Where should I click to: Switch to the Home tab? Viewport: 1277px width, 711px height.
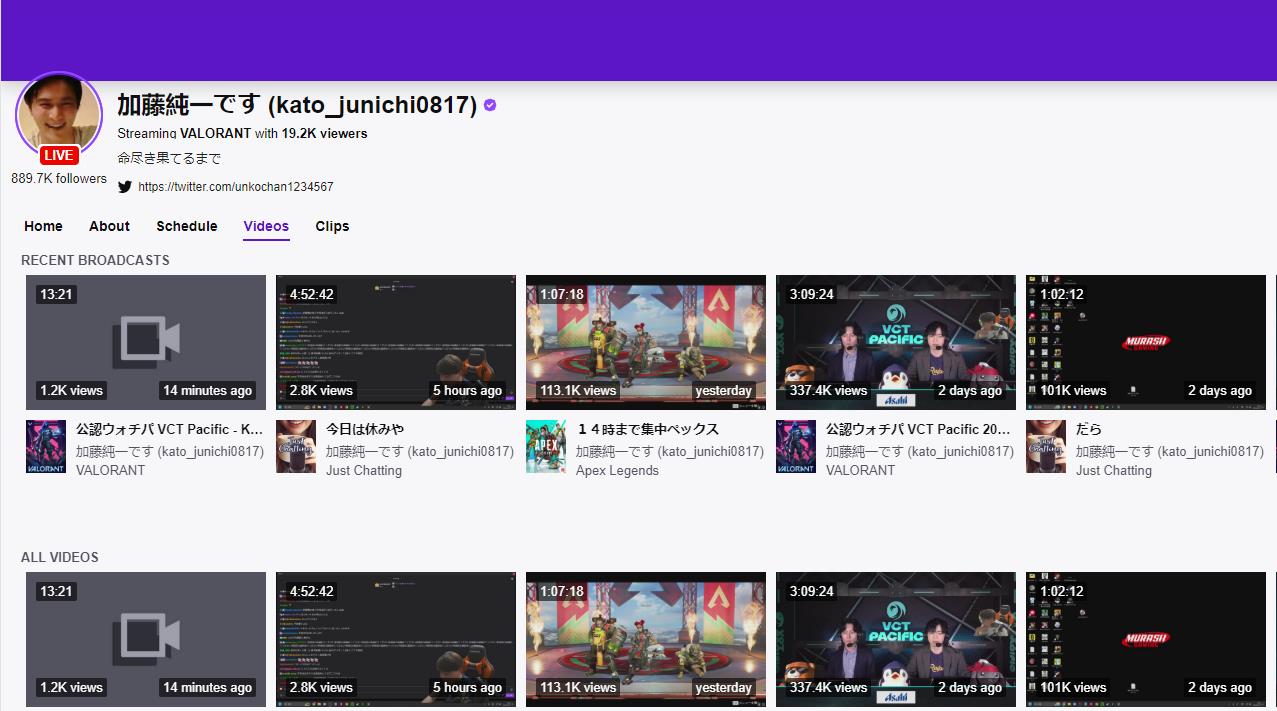43,226
